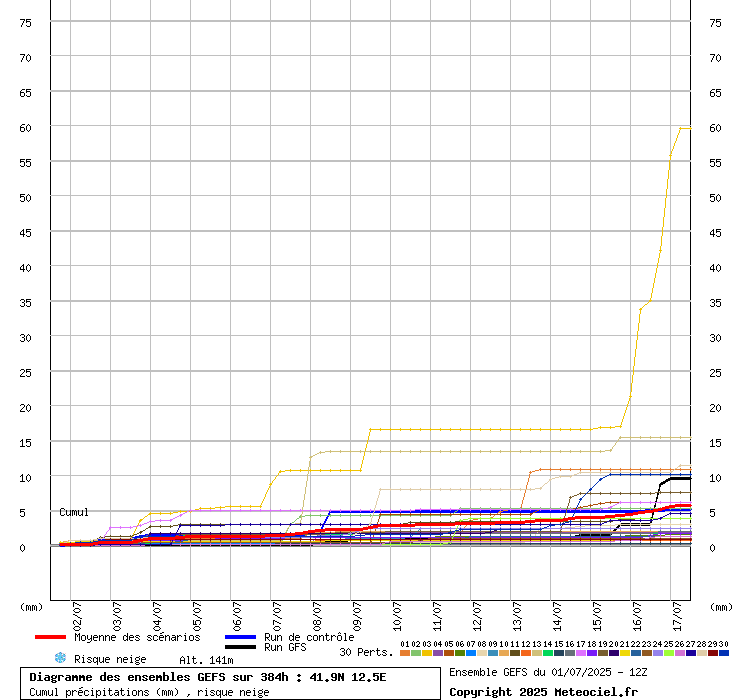
Task: Select perturbation 21 golden yellow swatch
Action: click(x=624, y=653)
